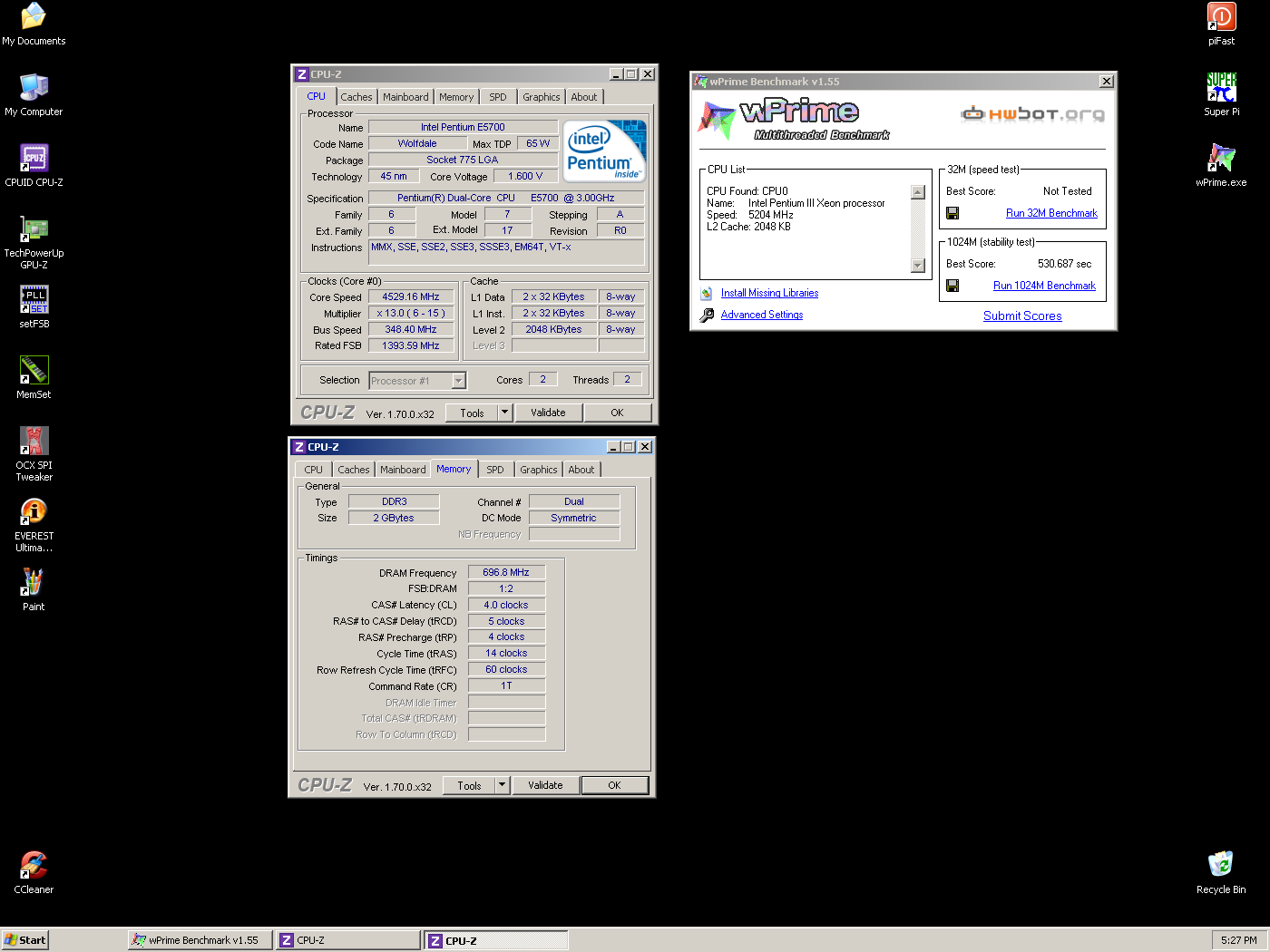
Task: Expand Processor #1 selection dropdown
Action: coord(458,381)
